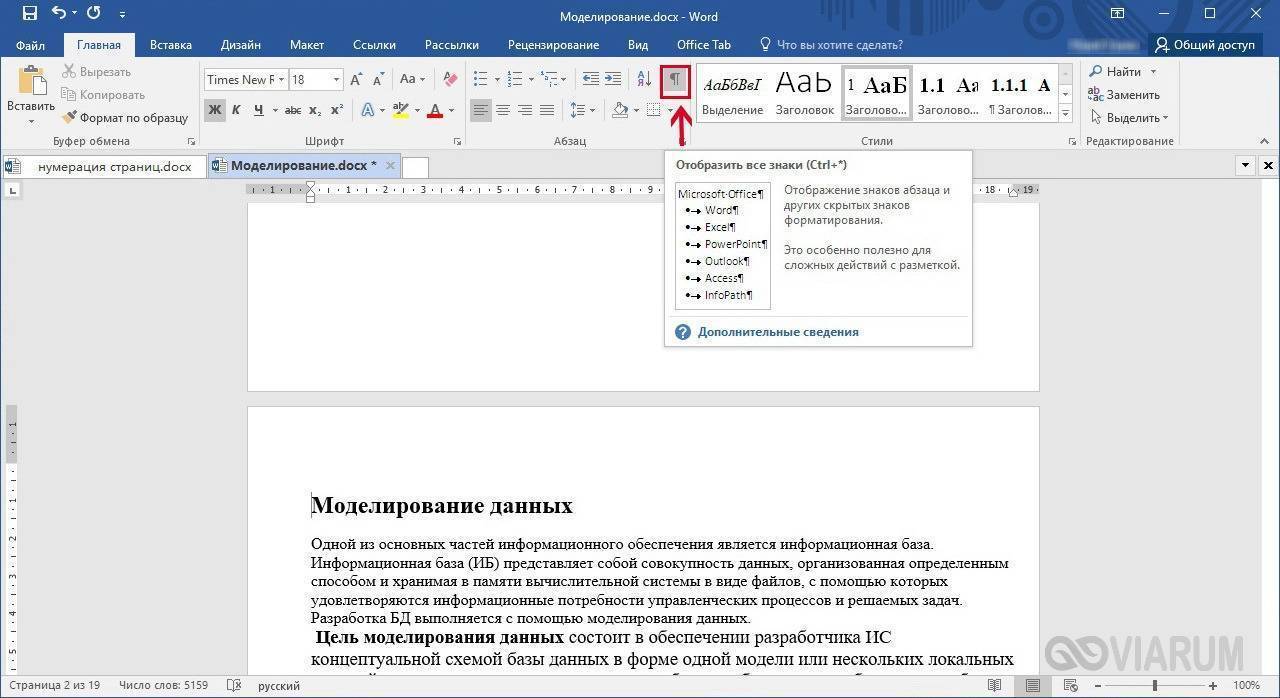Switch to нумерация страниц.docx document tab
Viewport: 1280px width, 698px height.
point(113,166)
